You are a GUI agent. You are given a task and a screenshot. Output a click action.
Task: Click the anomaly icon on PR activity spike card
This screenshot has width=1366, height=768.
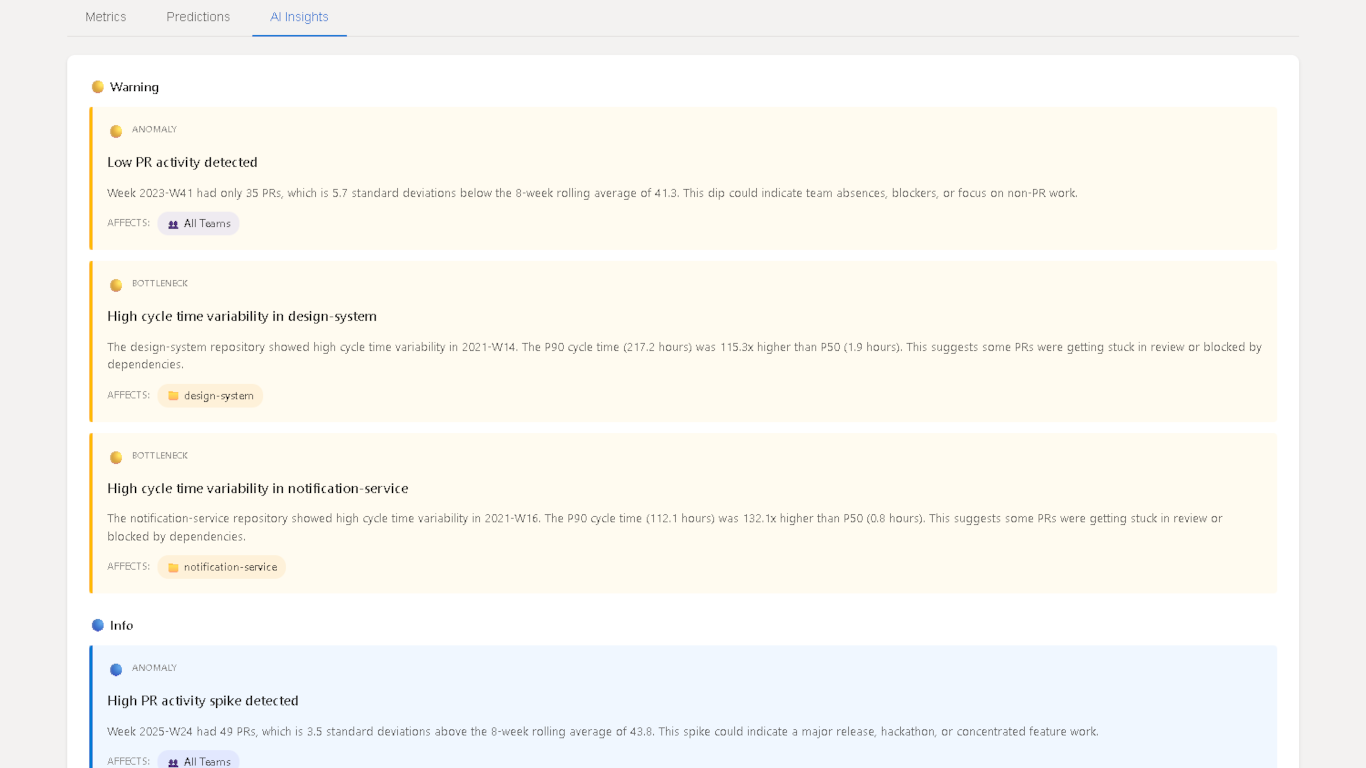coord(116,669)
